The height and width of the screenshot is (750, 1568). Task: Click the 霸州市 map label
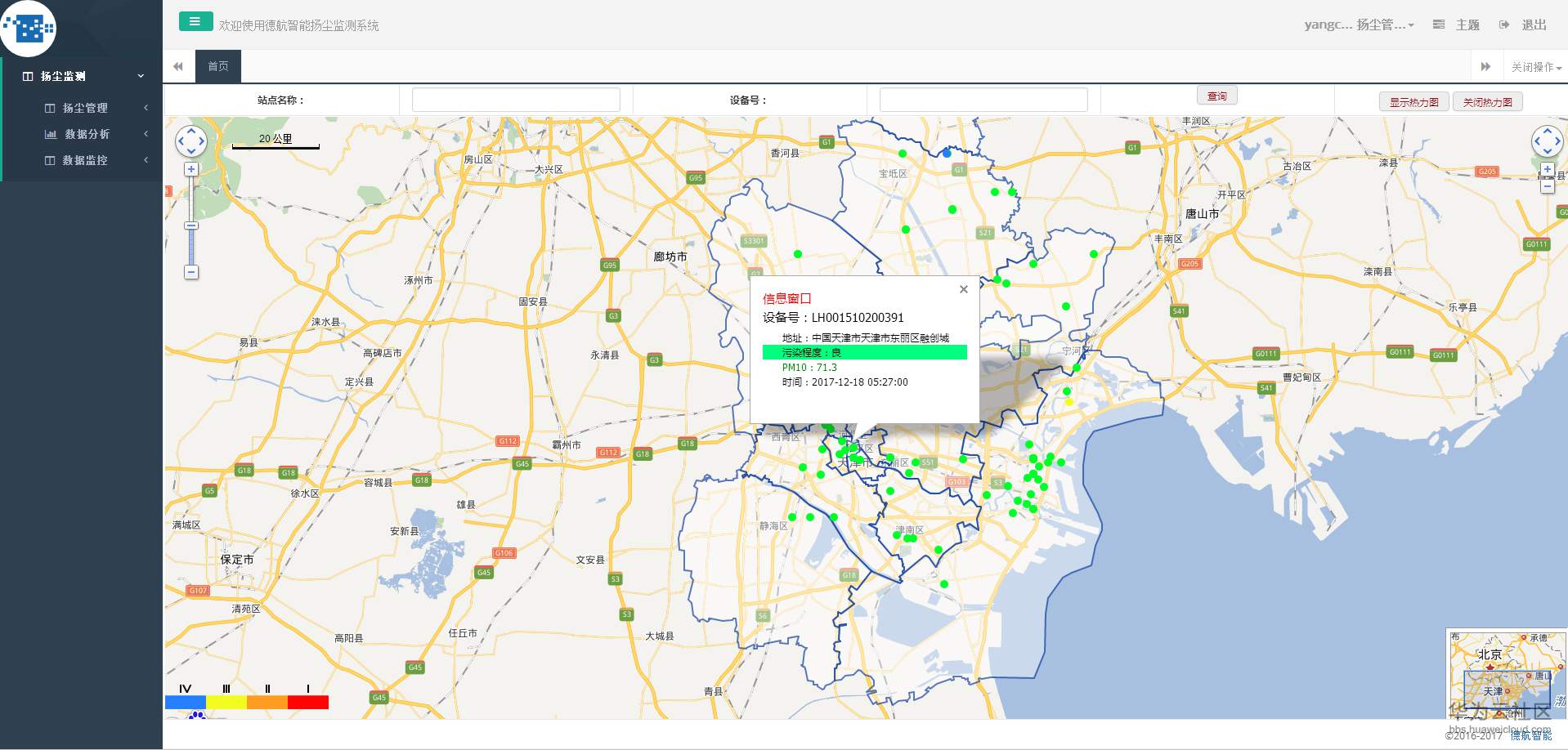(567, 445)
